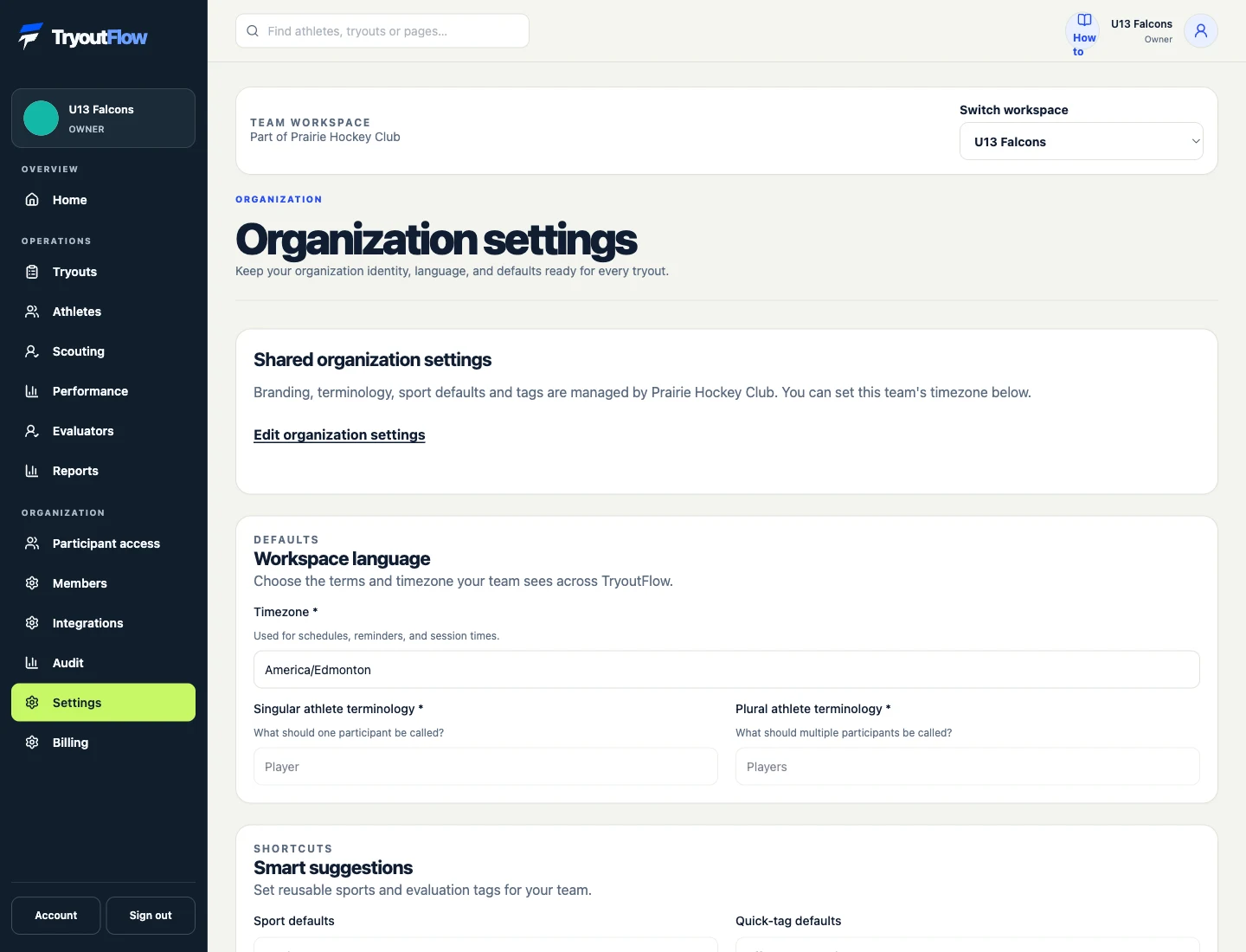Navigate to Athletes

pyautogui.click(x=103, y=312)
